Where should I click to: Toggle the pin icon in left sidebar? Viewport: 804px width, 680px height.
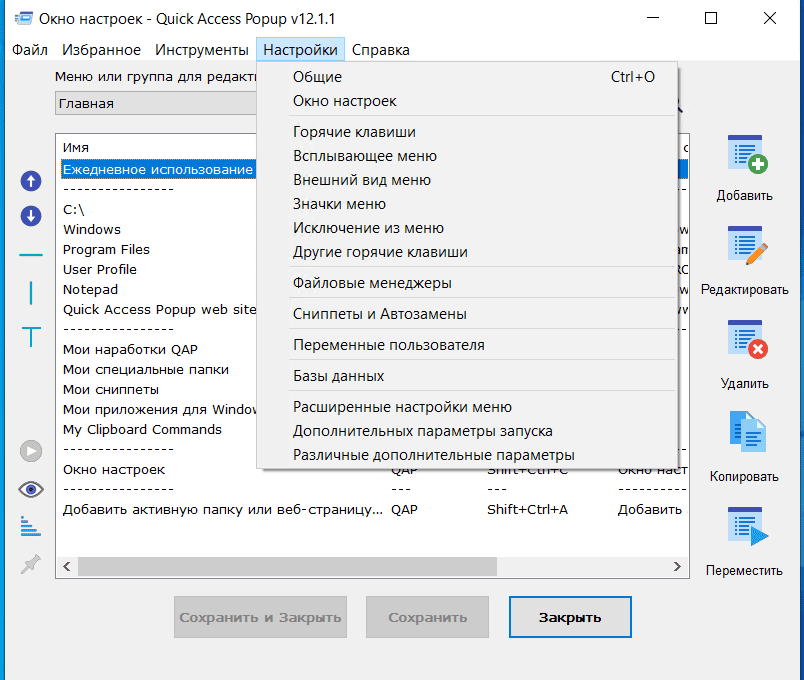[31, 564]
